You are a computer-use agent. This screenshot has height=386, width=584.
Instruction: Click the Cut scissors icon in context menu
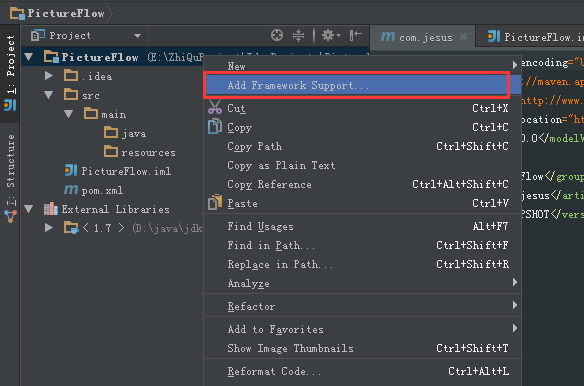click(x=215, y=107)
